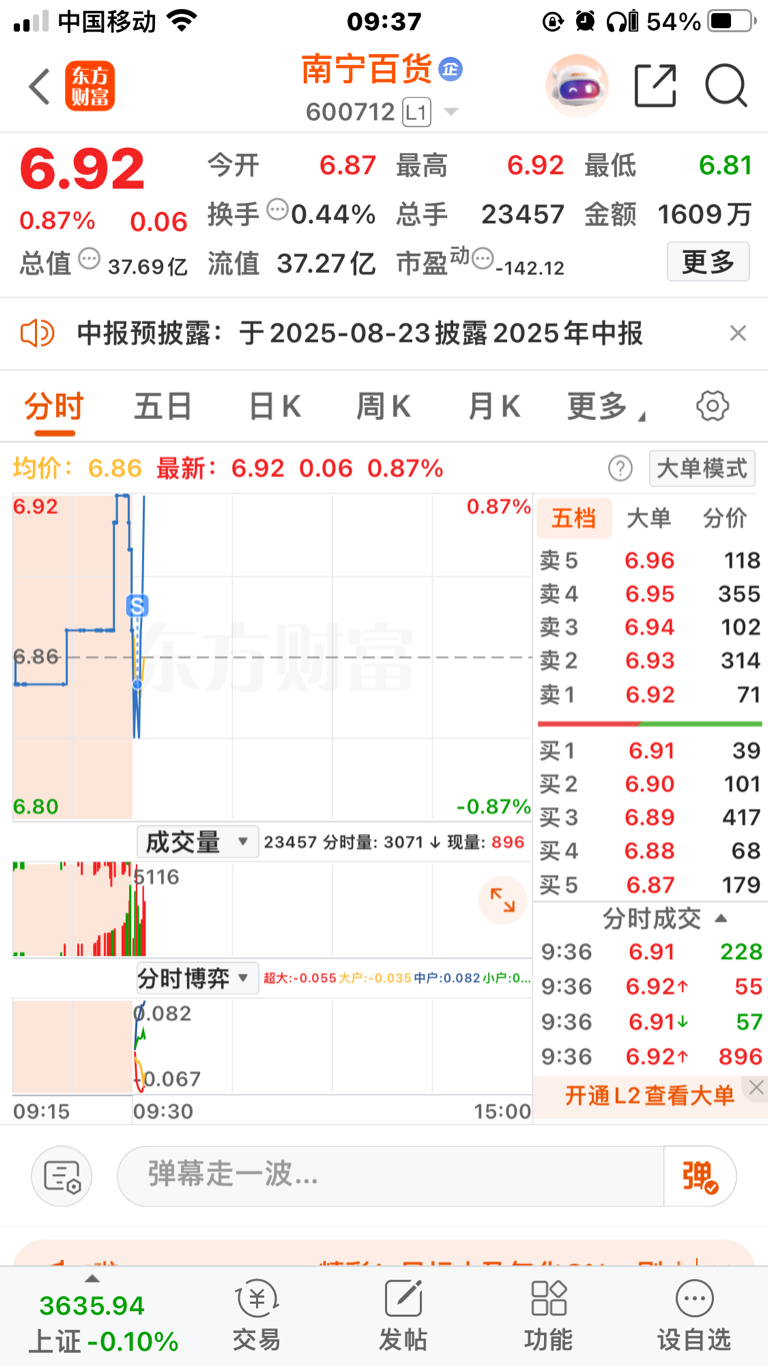Tap the question mark help icon
Screen dimensions: 768x1367
point(620,468)
